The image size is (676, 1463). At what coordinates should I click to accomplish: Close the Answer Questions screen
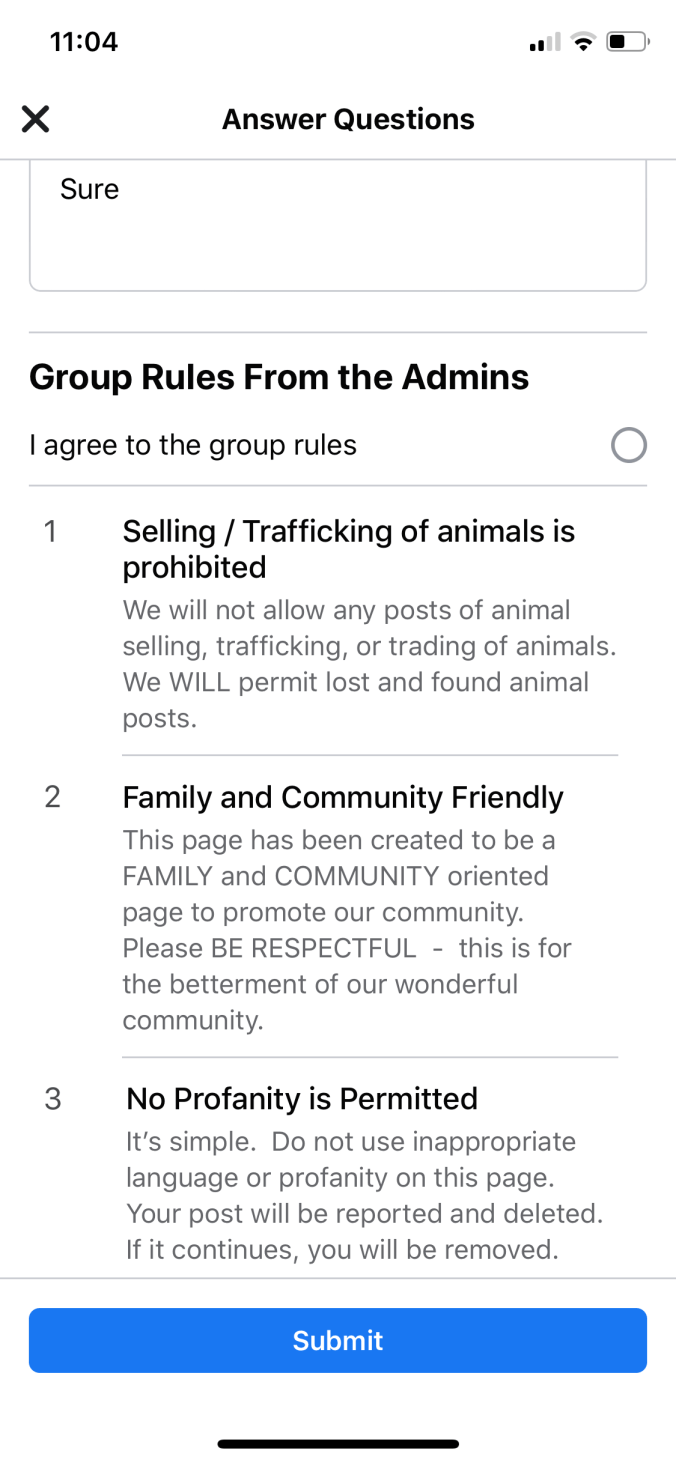(x=35, y=120)
